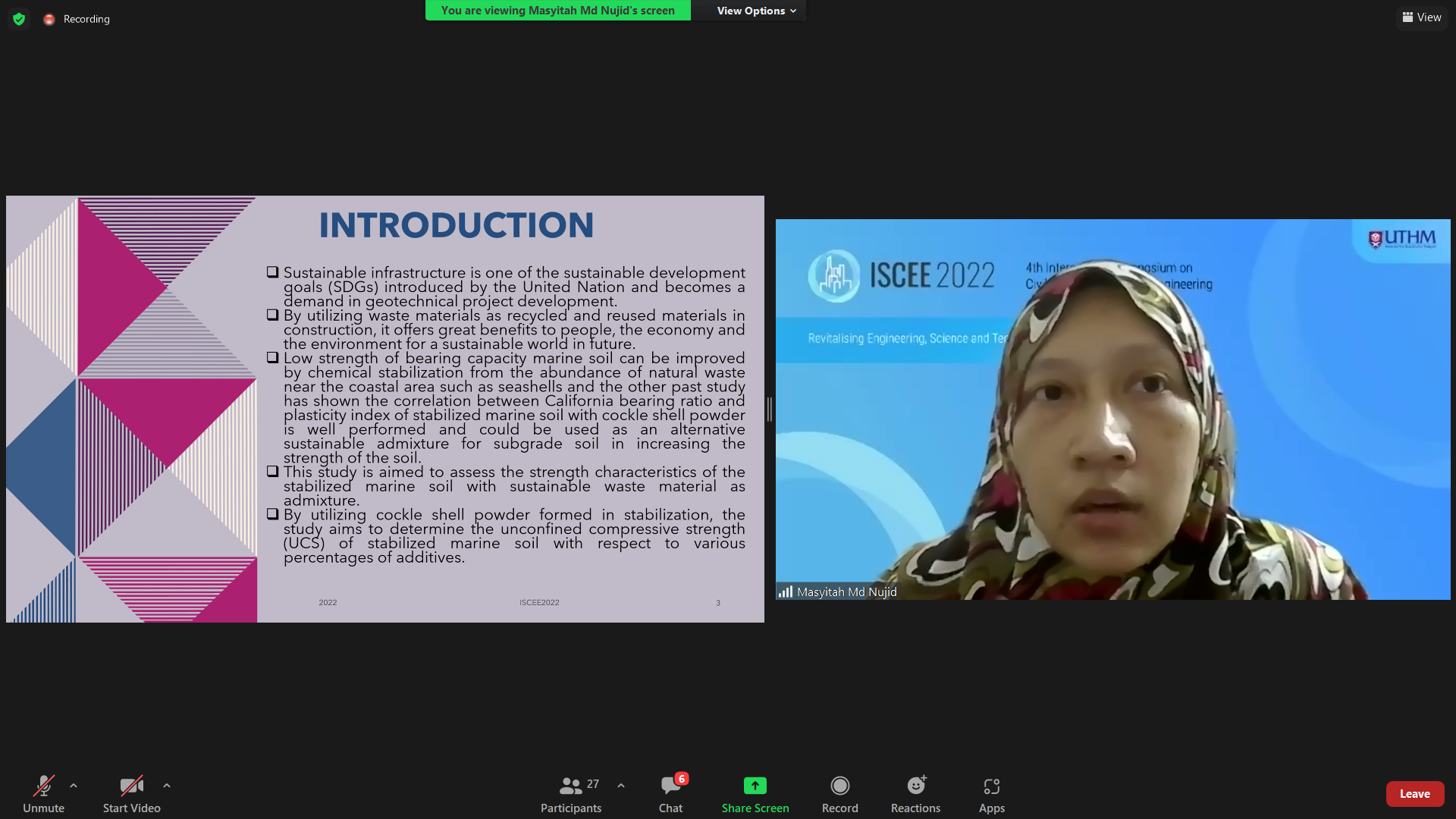
Task: Click the green encryption shield icon
Action: [19, 19]
